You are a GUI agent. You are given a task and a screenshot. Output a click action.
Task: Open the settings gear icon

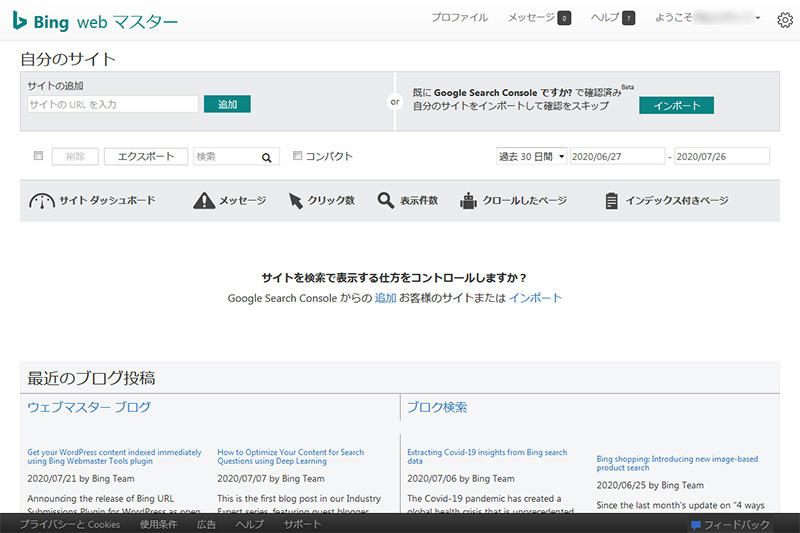click(785, 20)
